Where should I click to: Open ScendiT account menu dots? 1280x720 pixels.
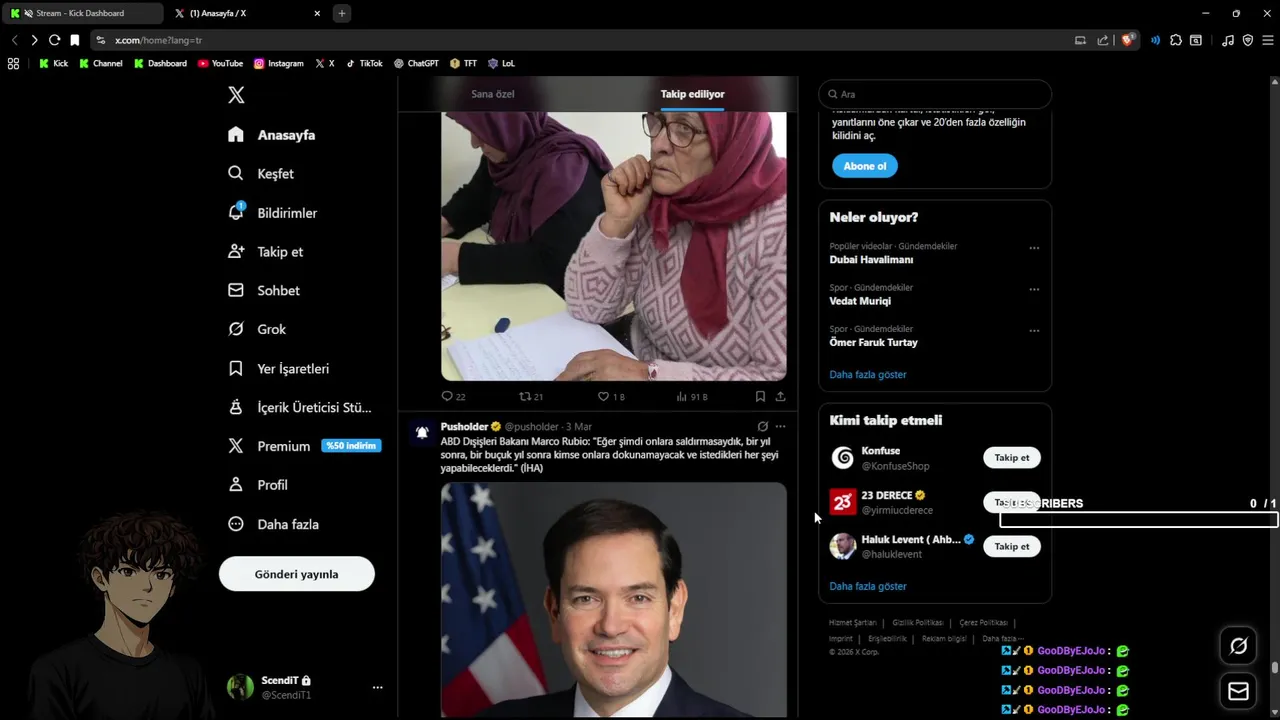click(x=377, y=687)
